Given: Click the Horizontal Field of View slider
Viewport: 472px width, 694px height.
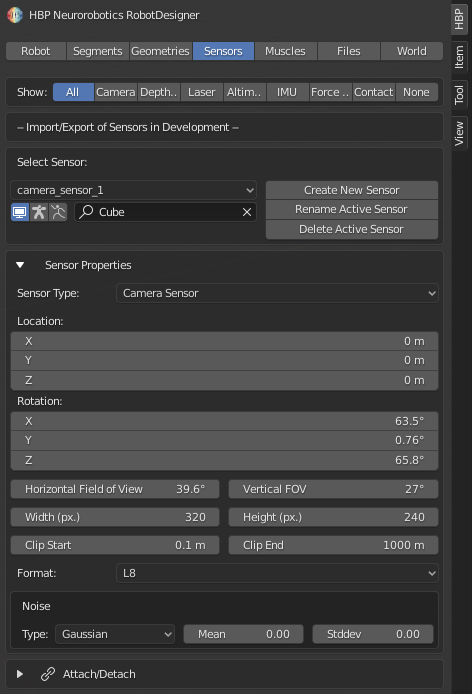Looking at the screenshot, I should point(115,489).
